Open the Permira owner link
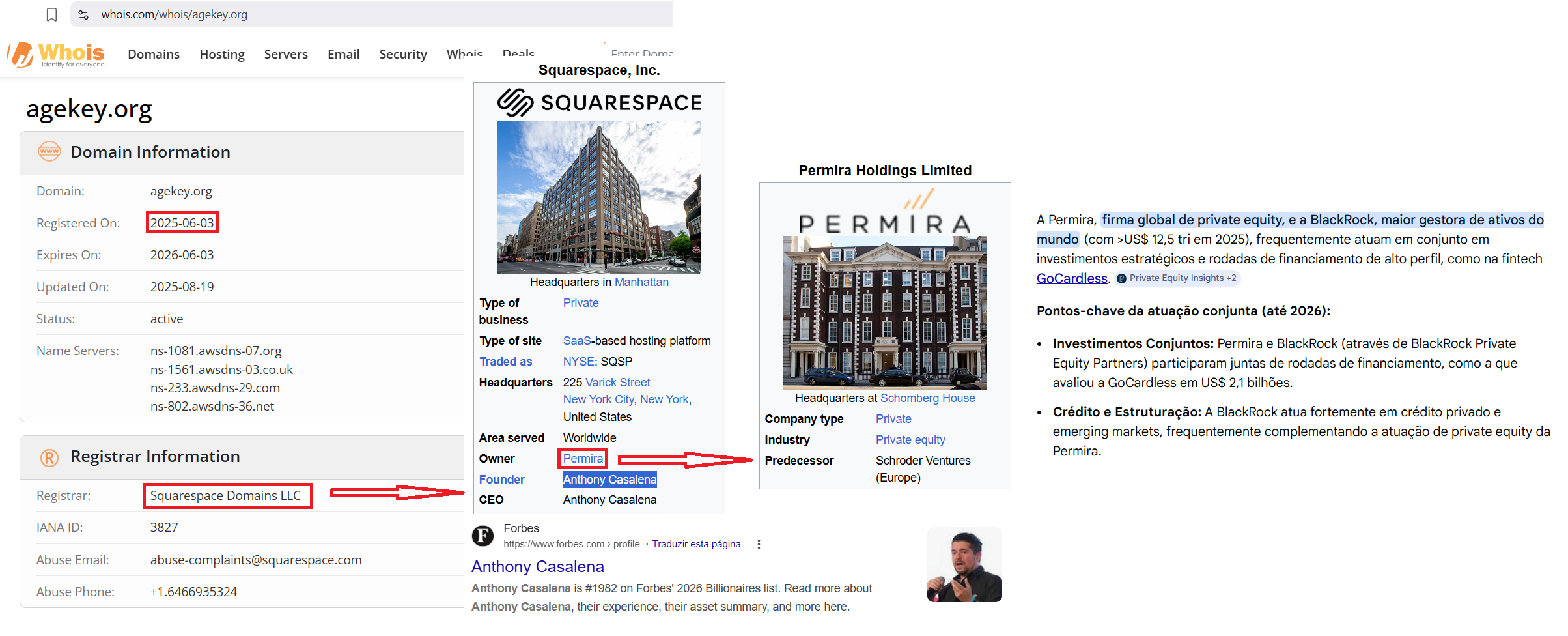1568x636 pixels. (583, 459)
